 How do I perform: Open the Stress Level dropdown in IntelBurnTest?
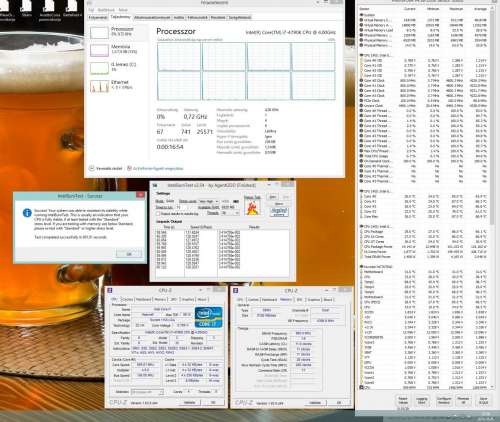point(209,201)
